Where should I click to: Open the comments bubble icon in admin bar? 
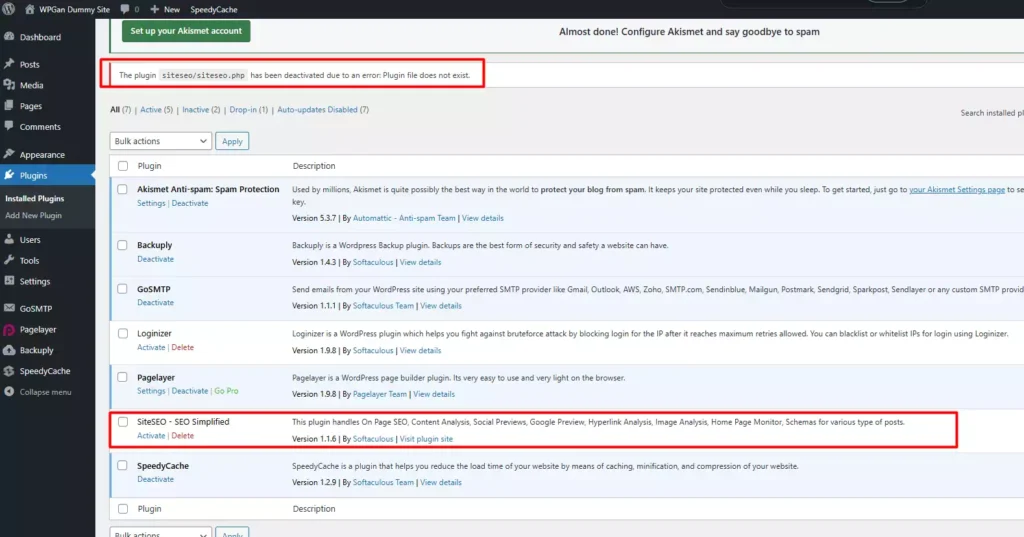point(125,9)
